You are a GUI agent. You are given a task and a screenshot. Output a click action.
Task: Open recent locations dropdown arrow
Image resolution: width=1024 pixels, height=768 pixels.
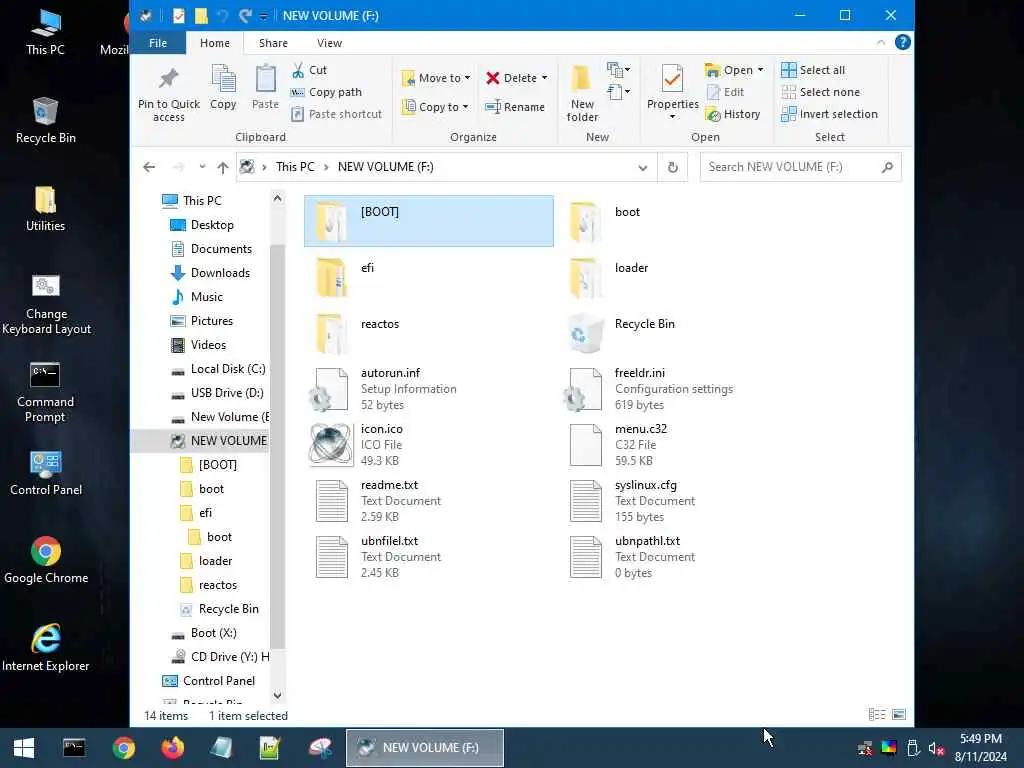coord(202,167)
